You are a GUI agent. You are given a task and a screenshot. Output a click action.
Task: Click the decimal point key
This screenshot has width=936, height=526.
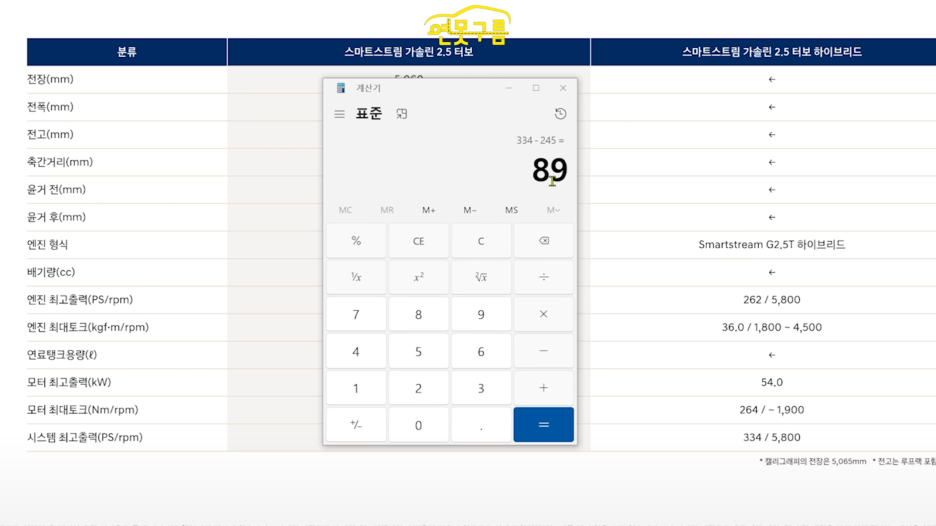(x=481, y=425)
